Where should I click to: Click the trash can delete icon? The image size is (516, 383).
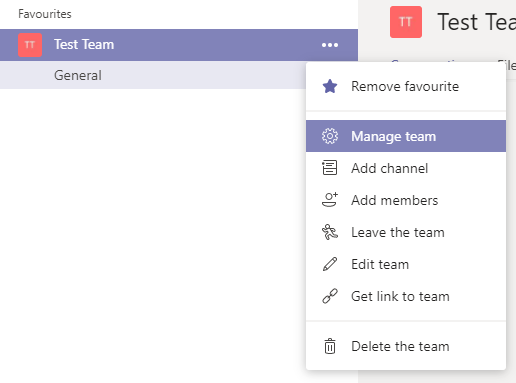click(x=330, y=346)
